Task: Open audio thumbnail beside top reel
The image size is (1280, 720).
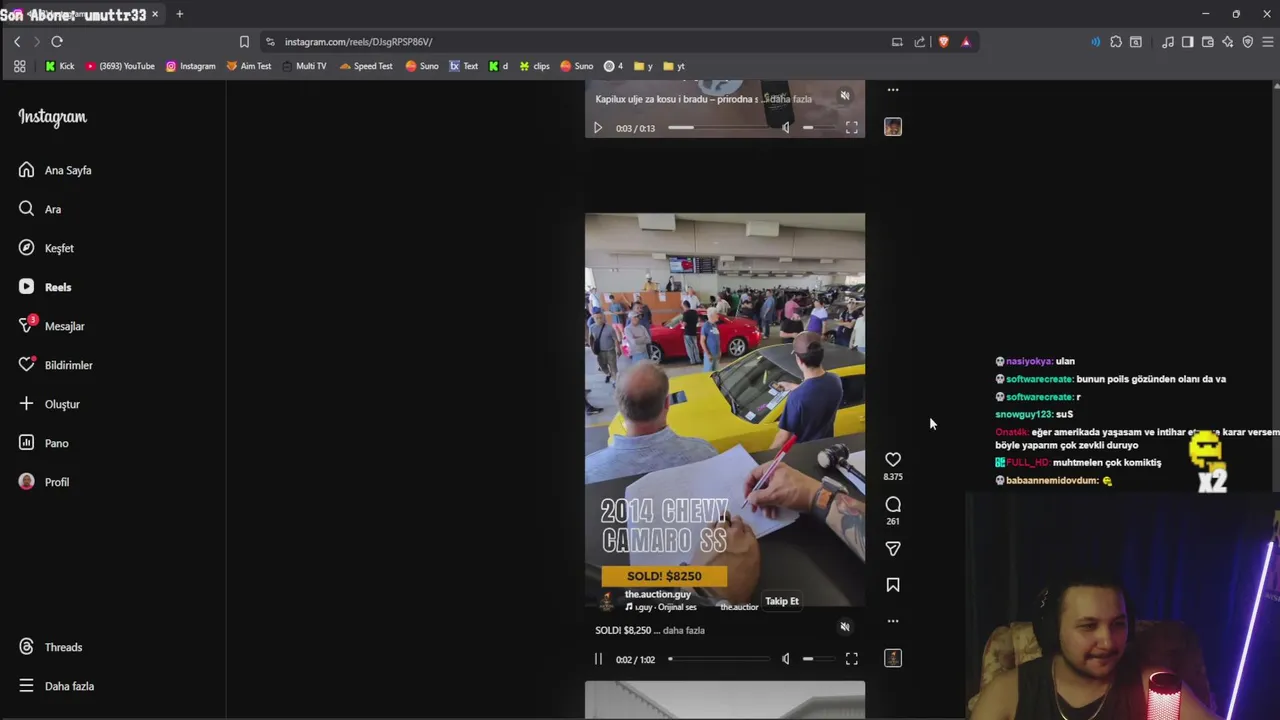Action: (893, 127)
